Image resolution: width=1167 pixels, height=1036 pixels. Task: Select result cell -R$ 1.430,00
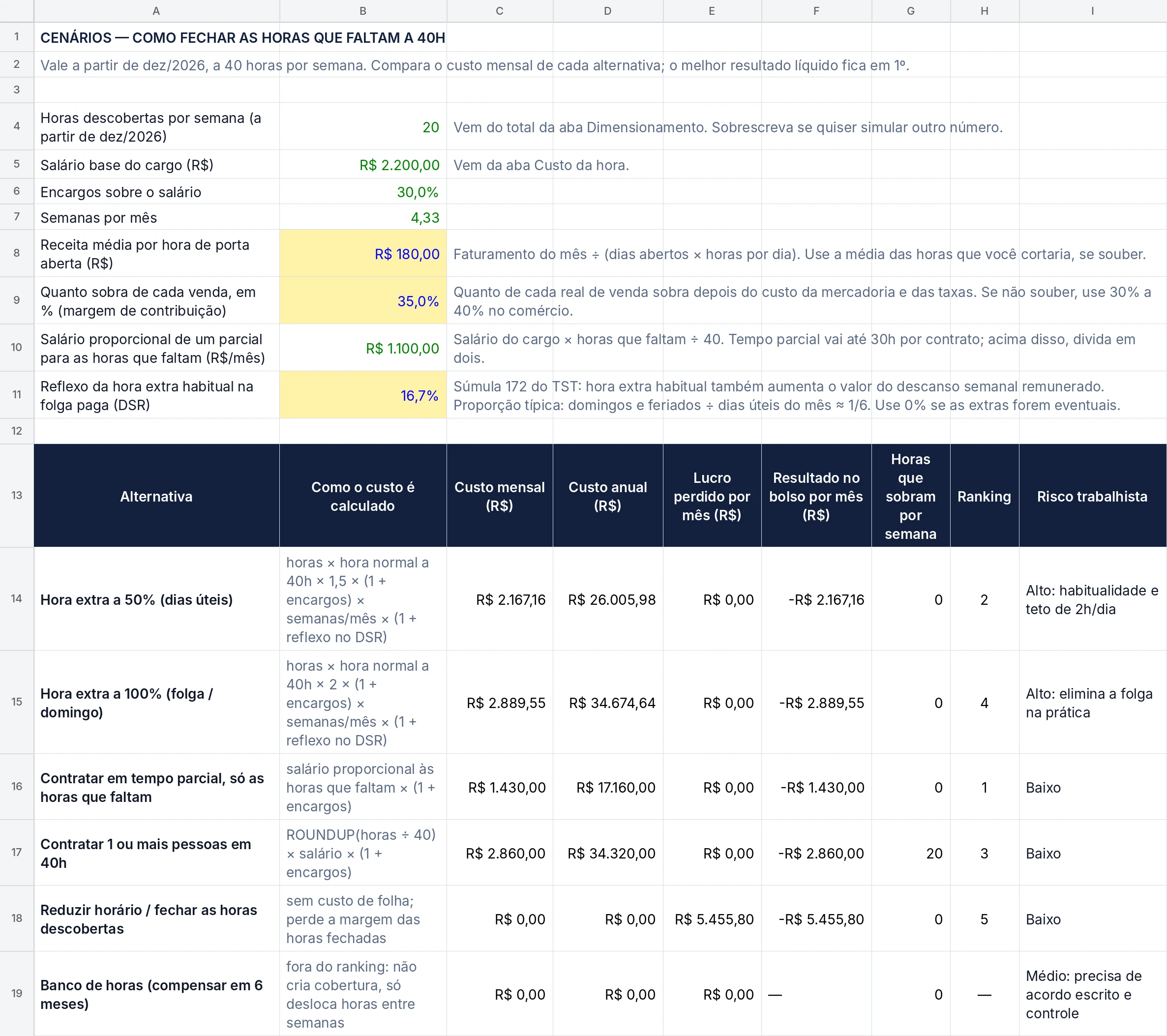tap(816, 787)
